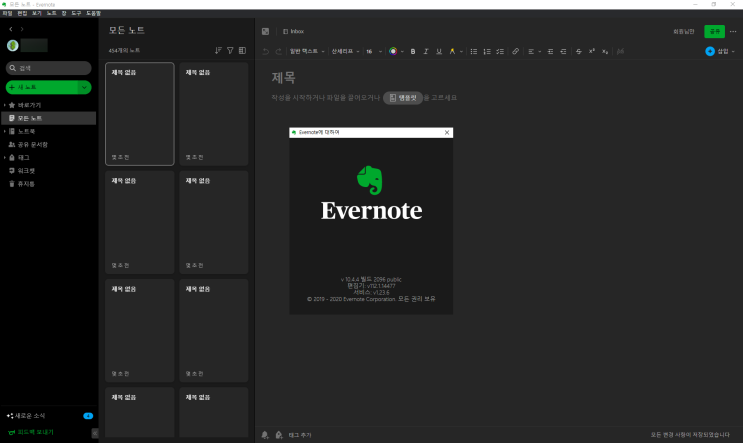Viewport: 743px width, 443px height.
Task: Open the account avatar menu
Action: [x=13, y=45]
